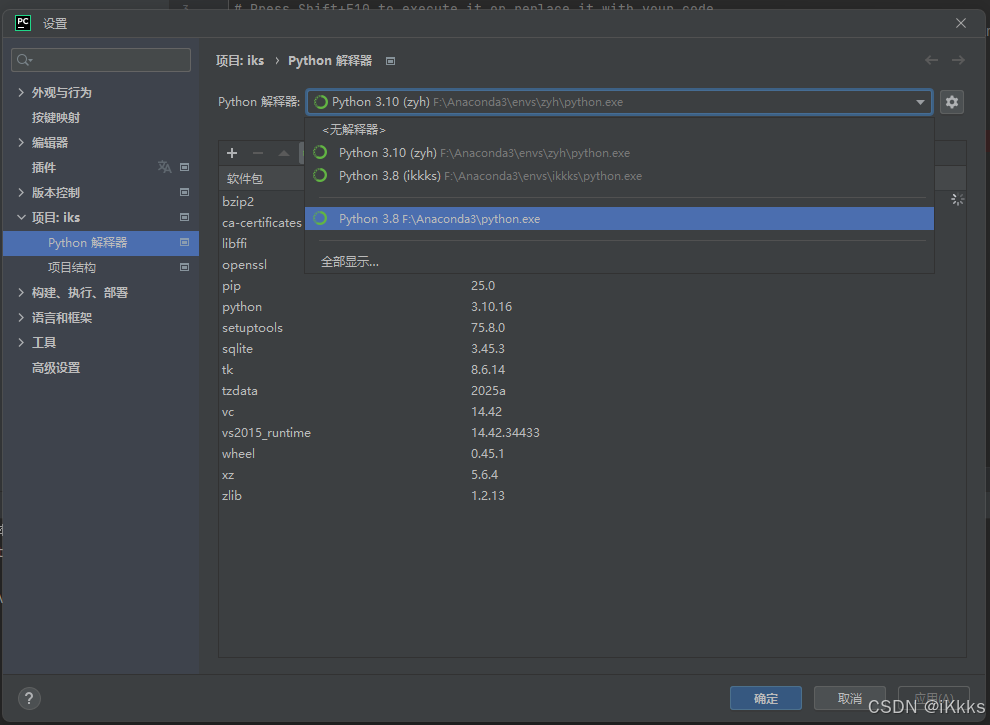Select the libffi package row
The height and width of the screenshot is (725, 990).
pos(262,243)
